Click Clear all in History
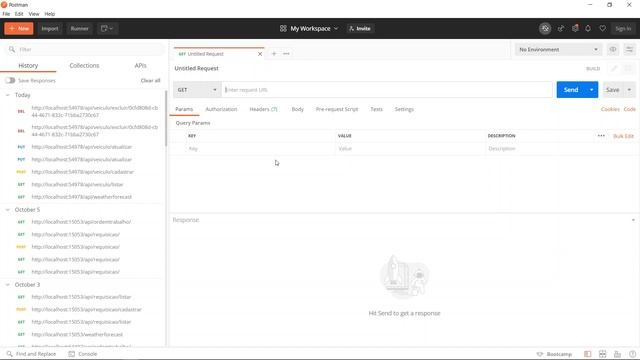 pyautogui.click(x=150, y=80)
